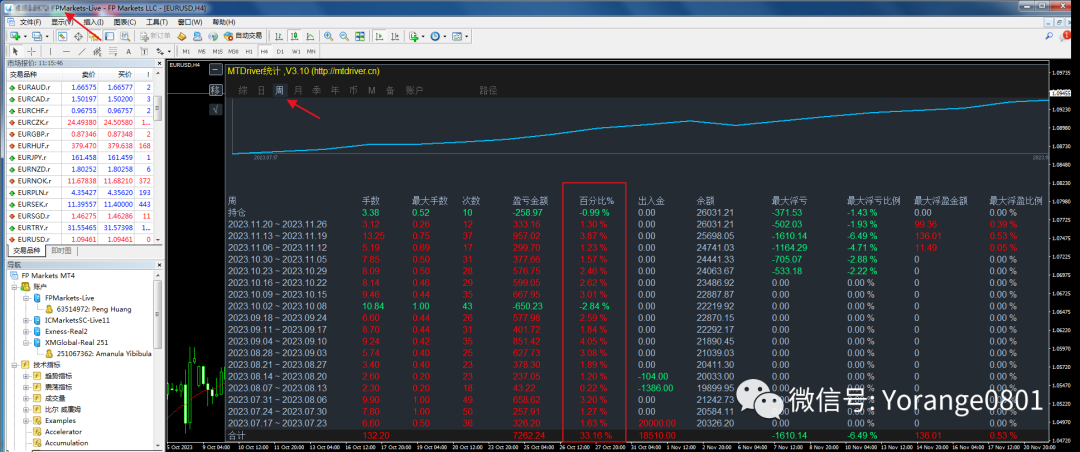Screen dimensions: 1080x452
Task: Select the arrow cursor tool
Action: point(15,51)
